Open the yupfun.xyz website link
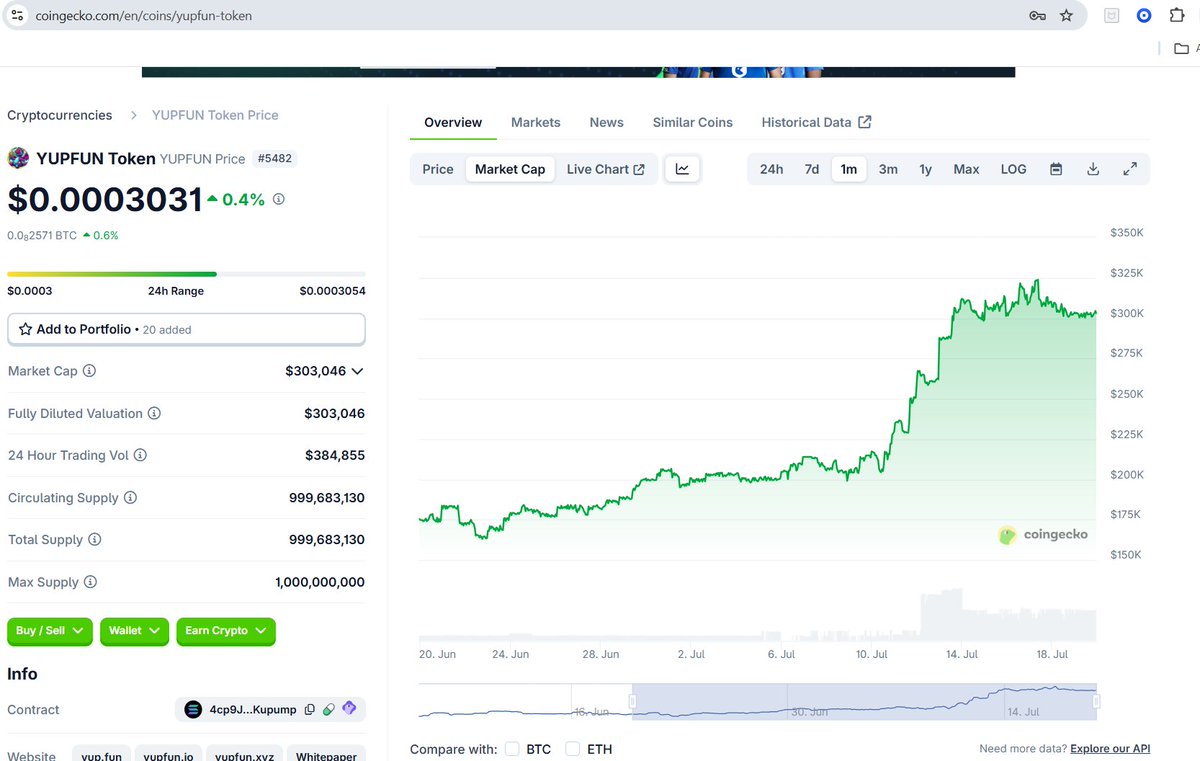Screen dimensions: 1200x761 (x=244, y=757)
